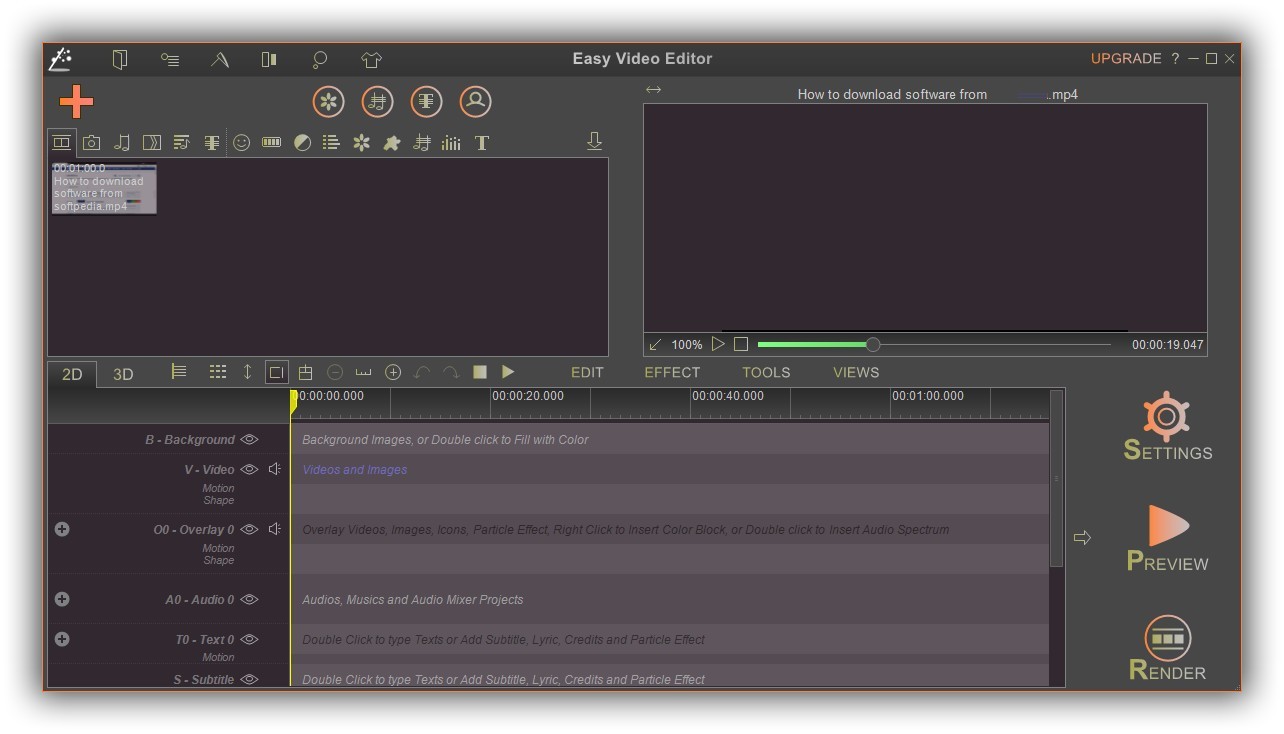Screen dimensions: 1284x734
Task: Expand the Overlay 0 track with its plus
Action: pos(62,529)
